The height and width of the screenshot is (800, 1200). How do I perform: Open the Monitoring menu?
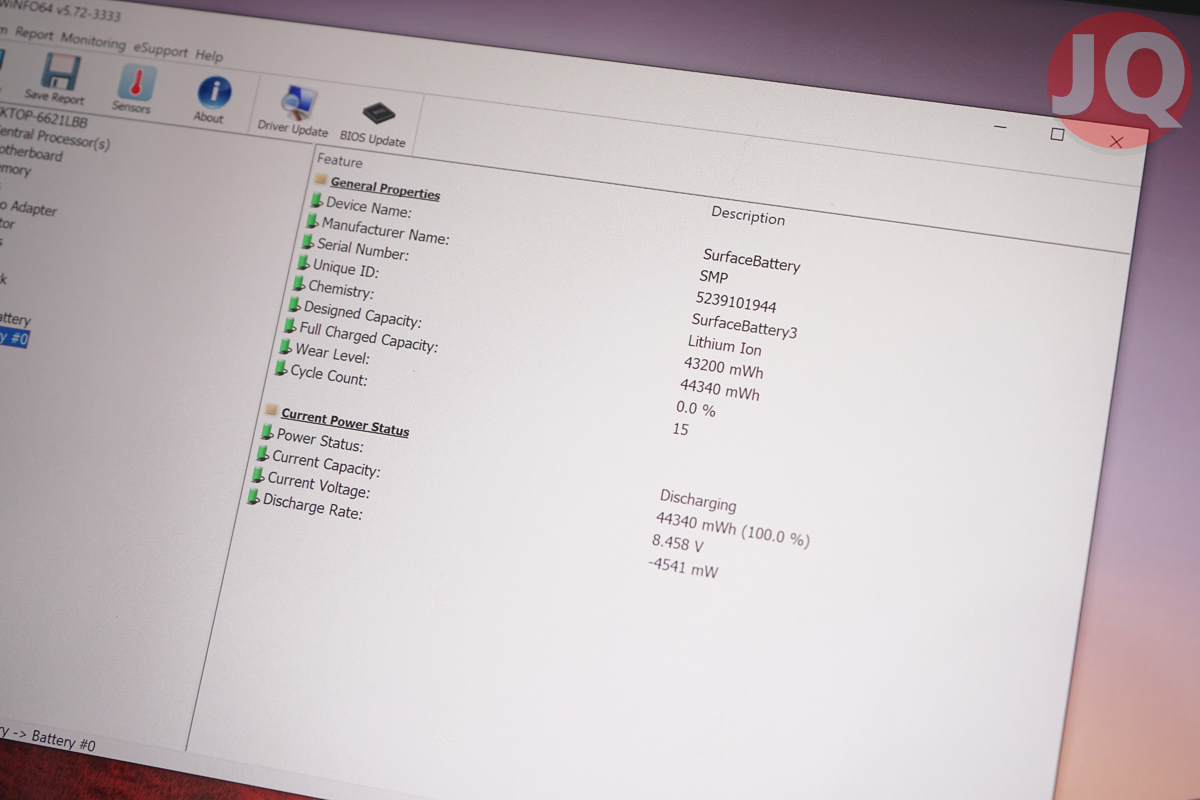point(93,41)
